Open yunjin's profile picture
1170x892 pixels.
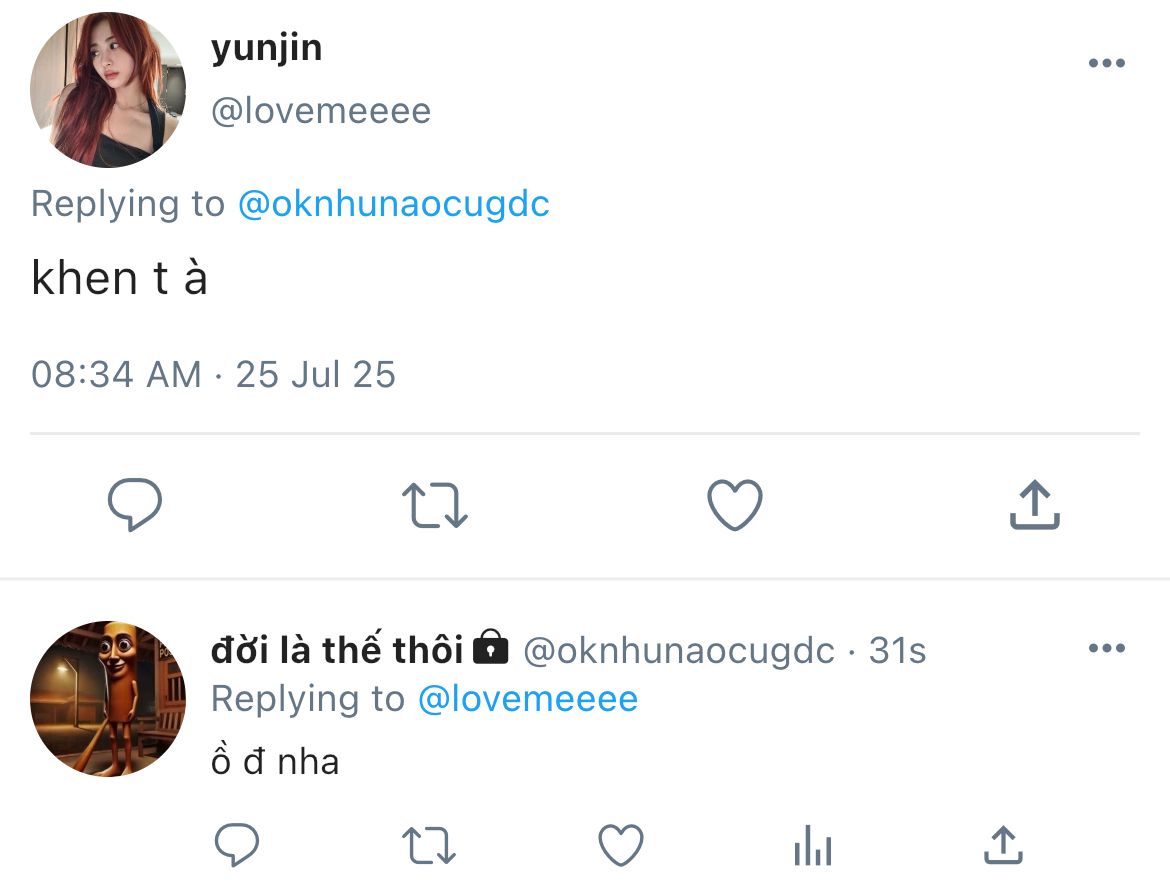tap(108, 90)
